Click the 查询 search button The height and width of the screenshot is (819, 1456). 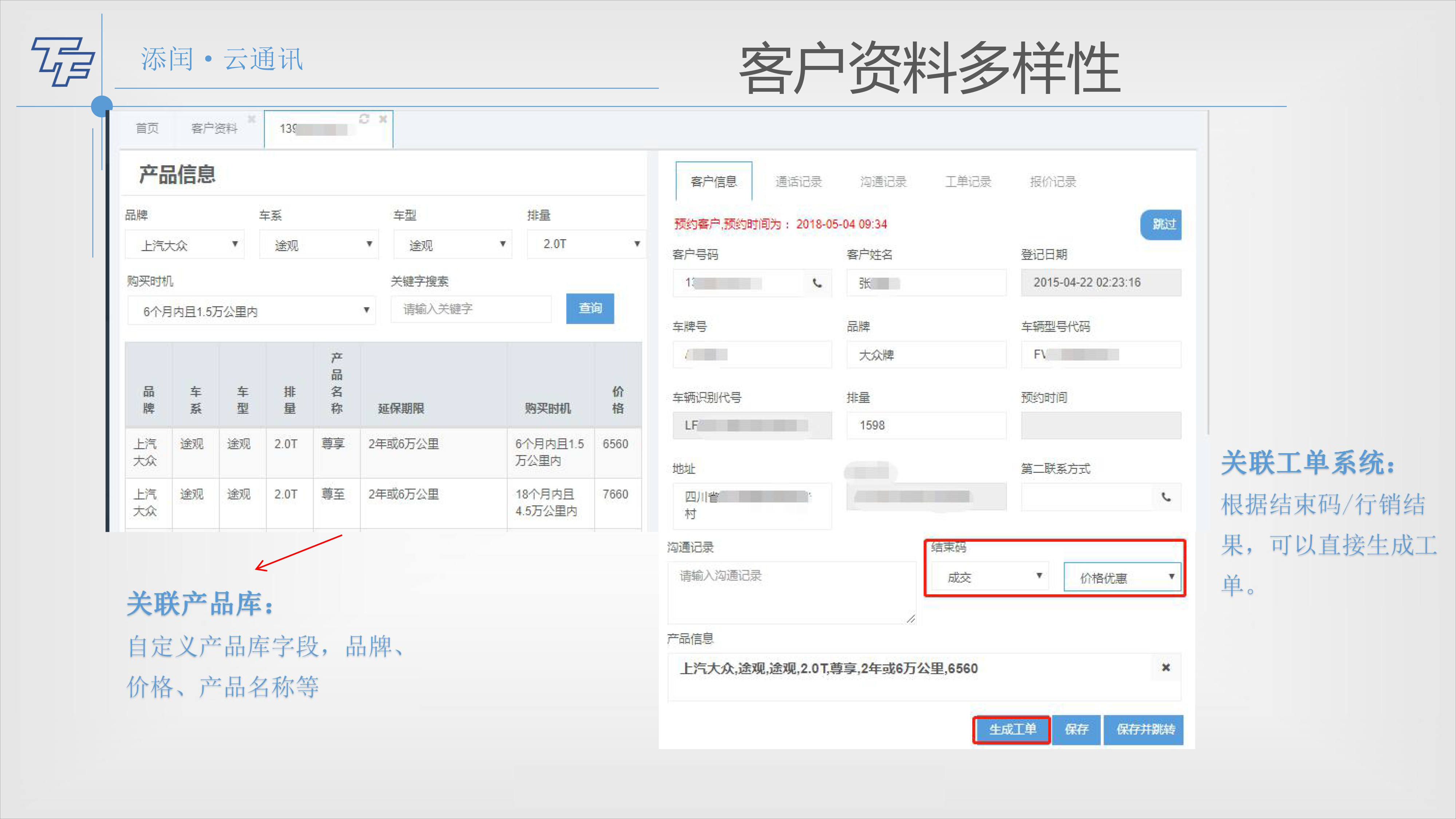590,309
